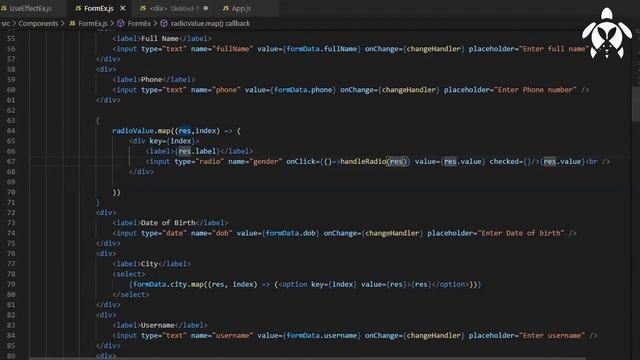This screenshot has width=640, height=360.
Task: Open the src breadcrumb folder
Action: [x=6, y=23]
